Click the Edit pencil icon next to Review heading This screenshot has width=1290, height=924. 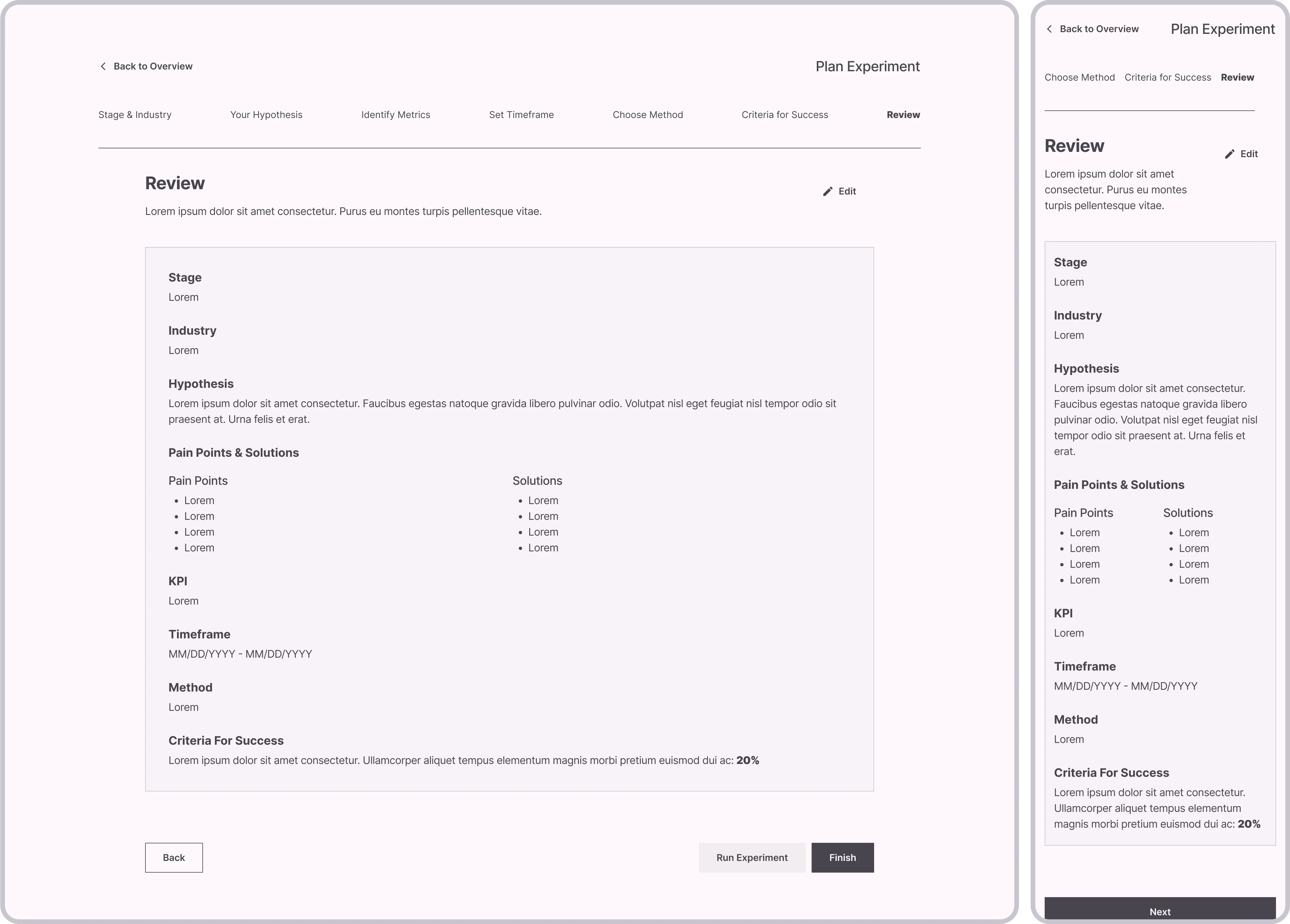click(x=828, y=191)
